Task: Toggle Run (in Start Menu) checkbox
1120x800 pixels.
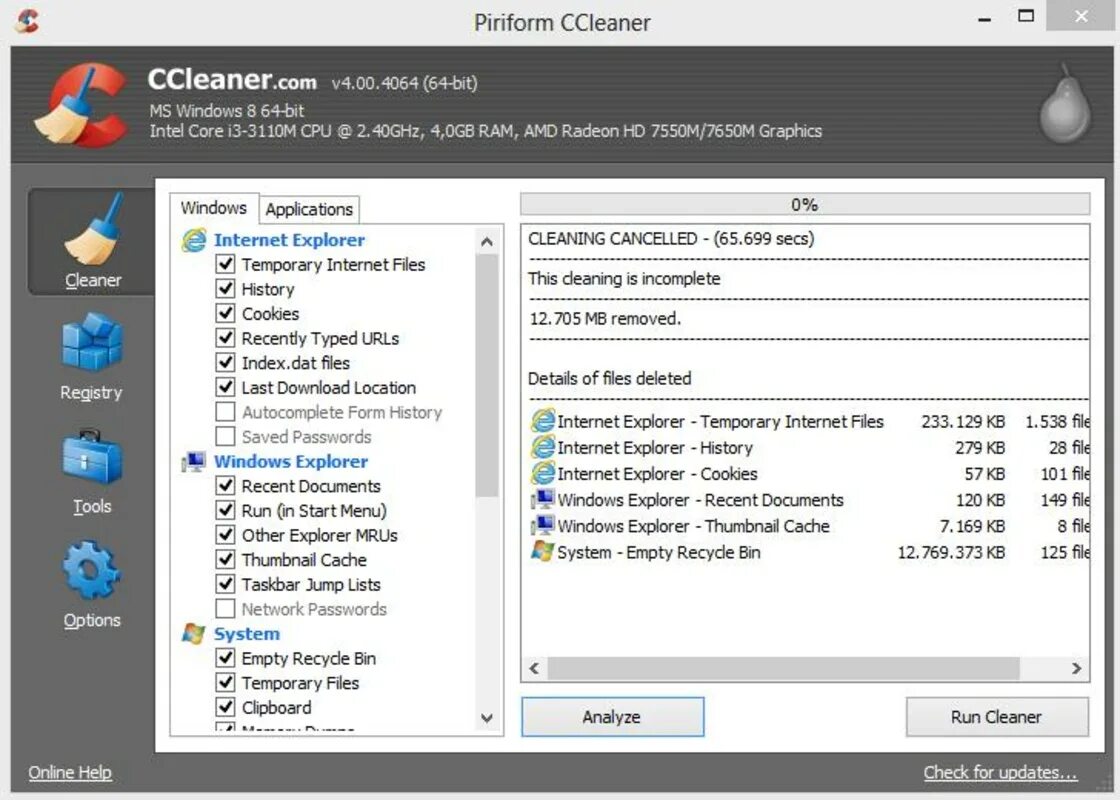Action: tap(225, 510)
